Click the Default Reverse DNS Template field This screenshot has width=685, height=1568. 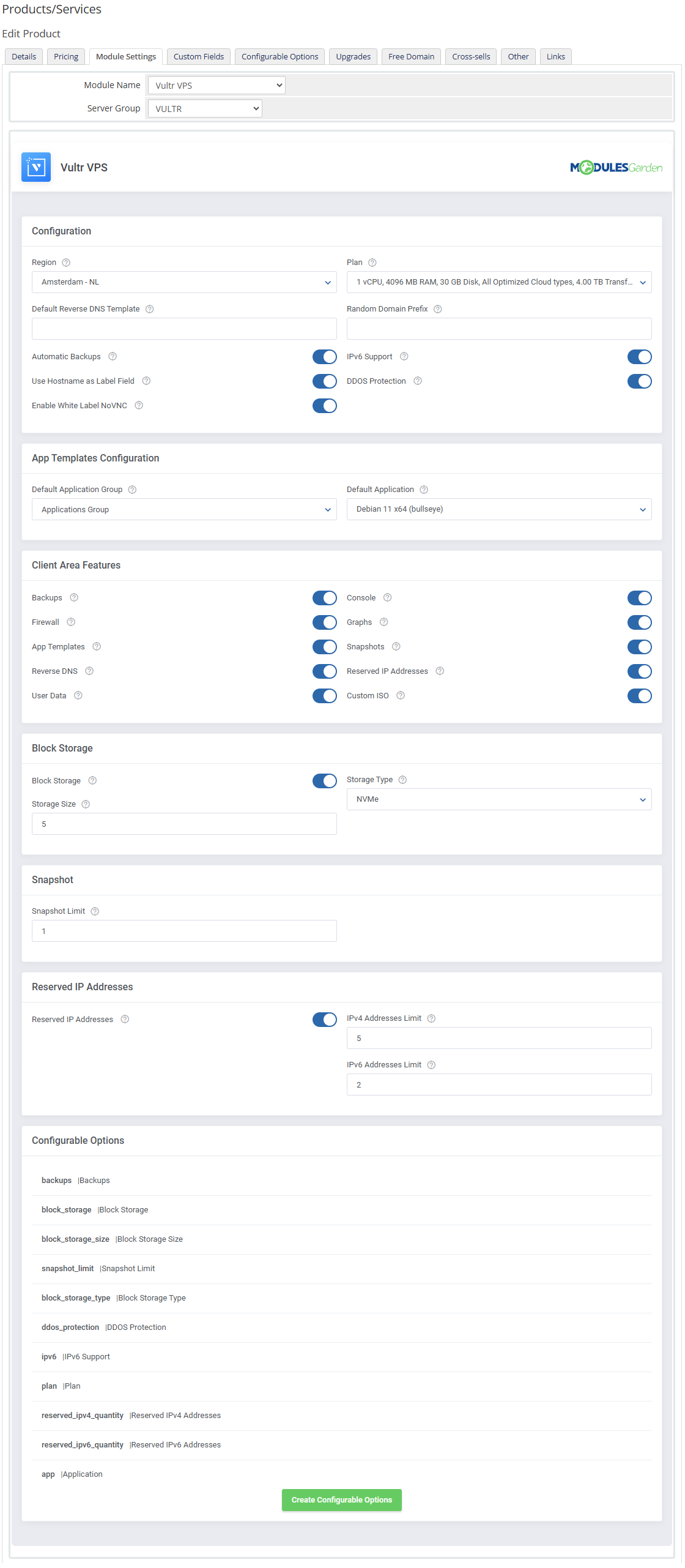click(x=184, y=329)
